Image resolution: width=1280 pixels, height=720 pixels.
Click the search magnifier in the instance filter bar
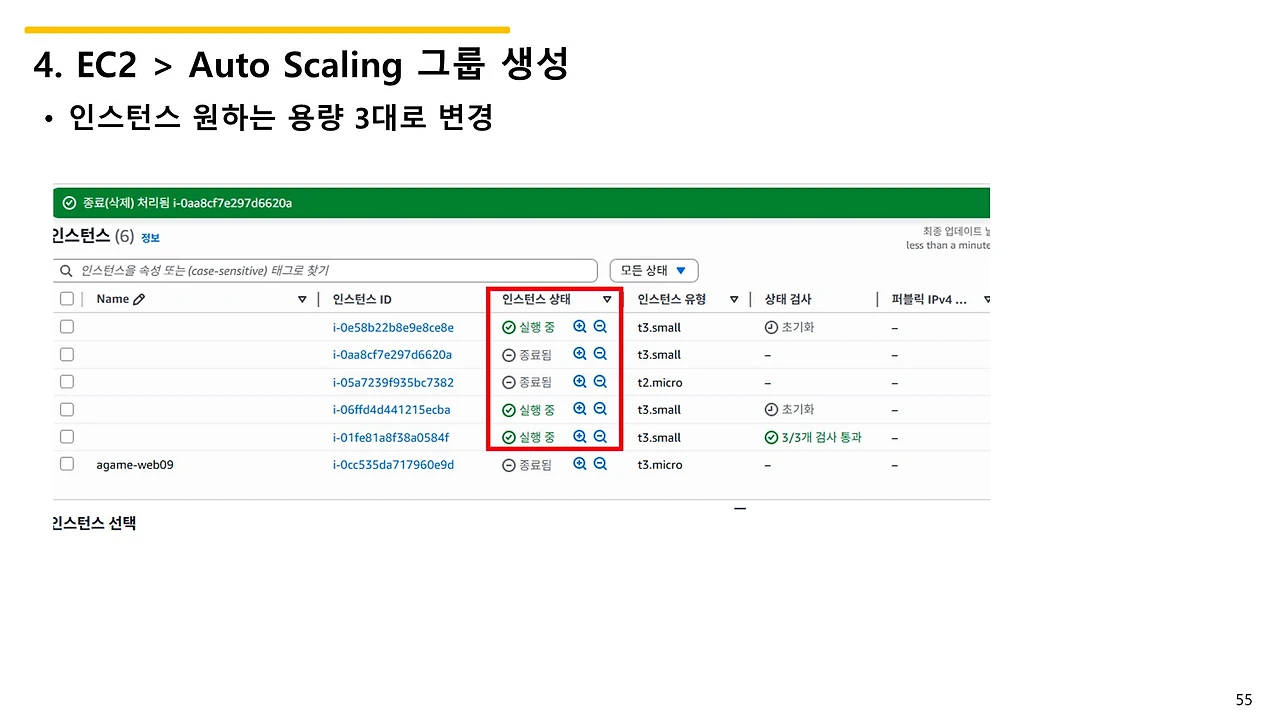(65, 270)
